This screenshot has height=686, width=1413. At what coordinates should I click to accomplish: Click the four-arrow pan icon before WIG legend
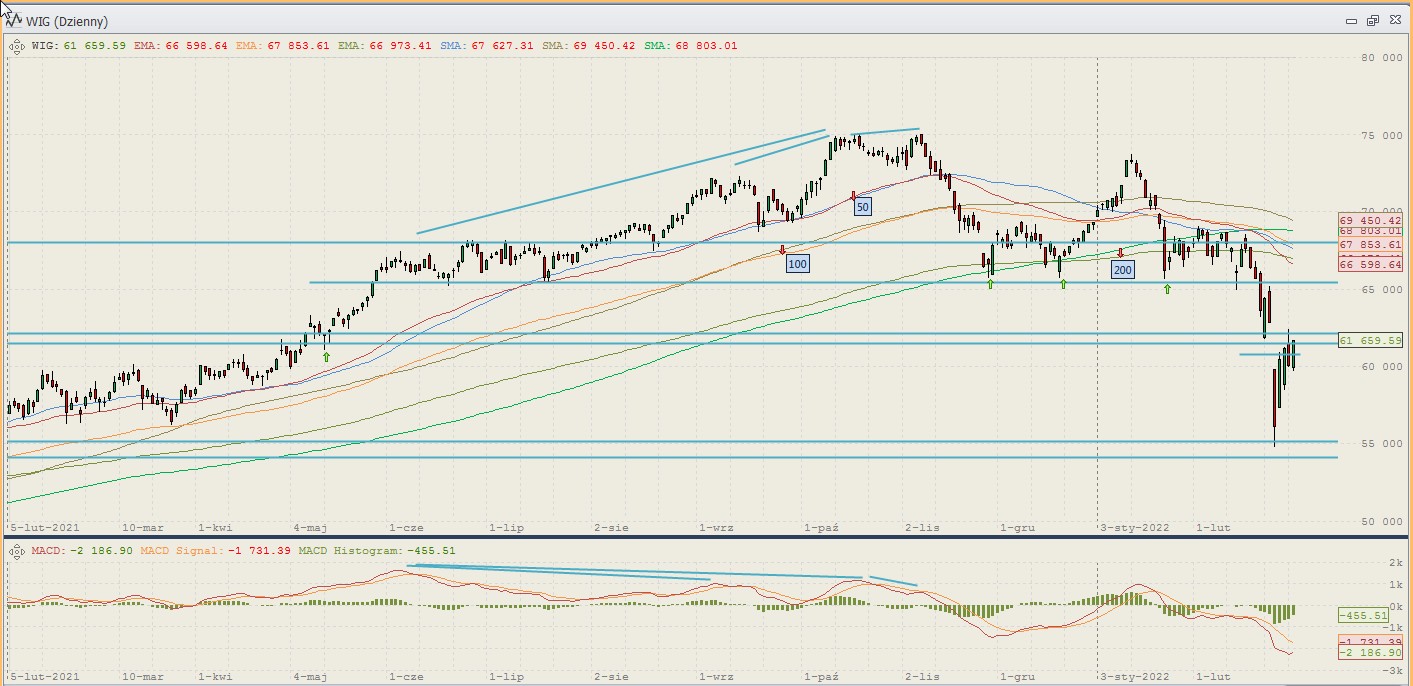pos(17,45)
